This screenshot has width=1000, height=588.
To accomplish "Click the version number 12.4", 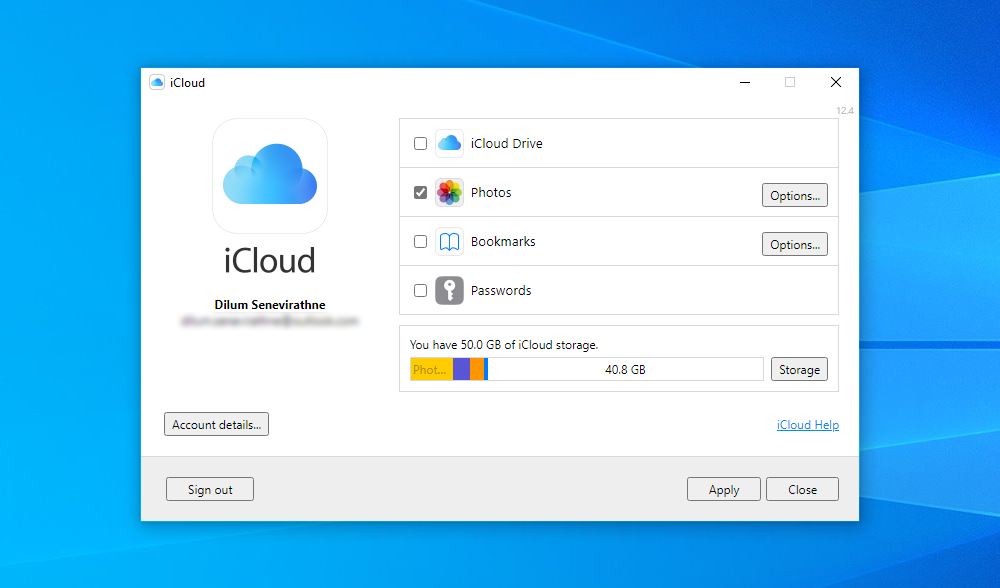I will click(844, 110).
